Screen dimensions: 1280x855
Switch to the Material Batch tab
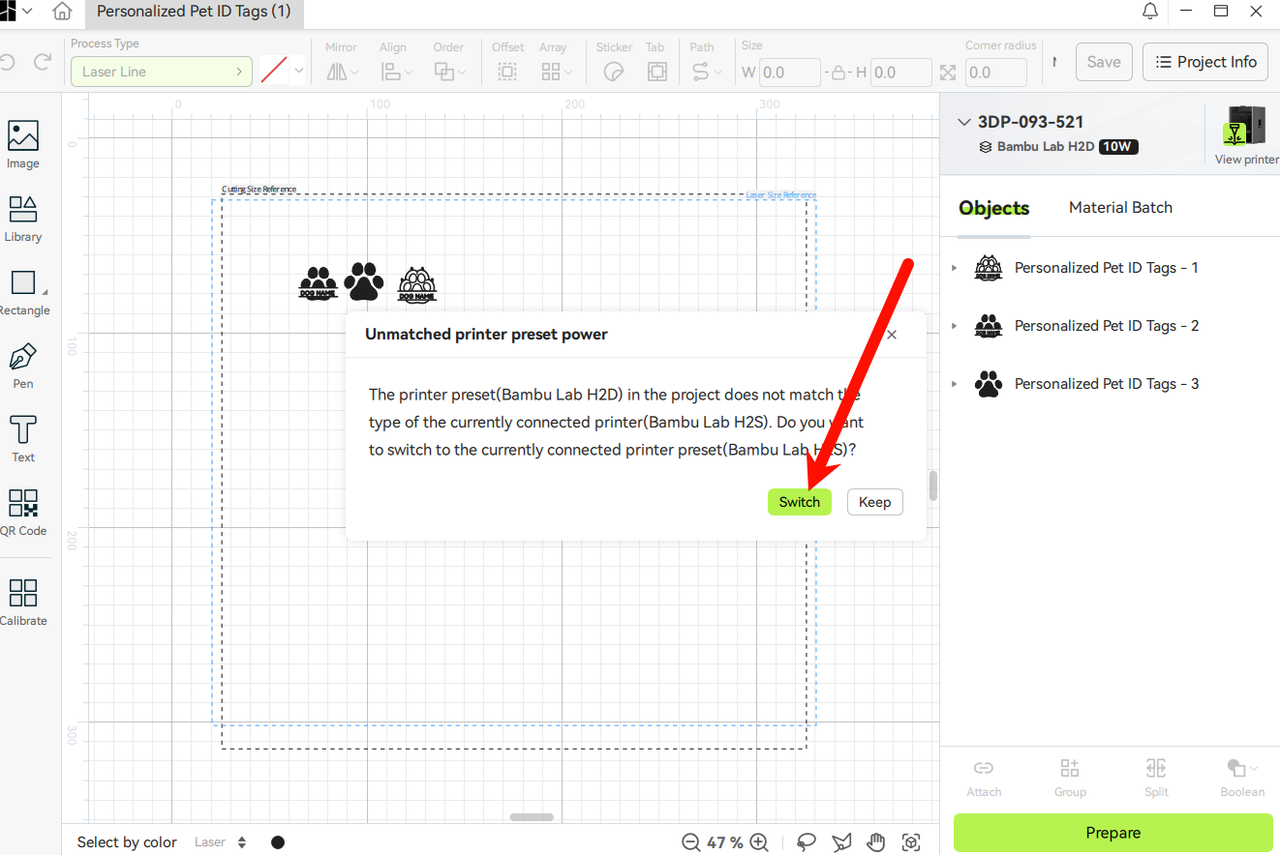[1120, 207]
